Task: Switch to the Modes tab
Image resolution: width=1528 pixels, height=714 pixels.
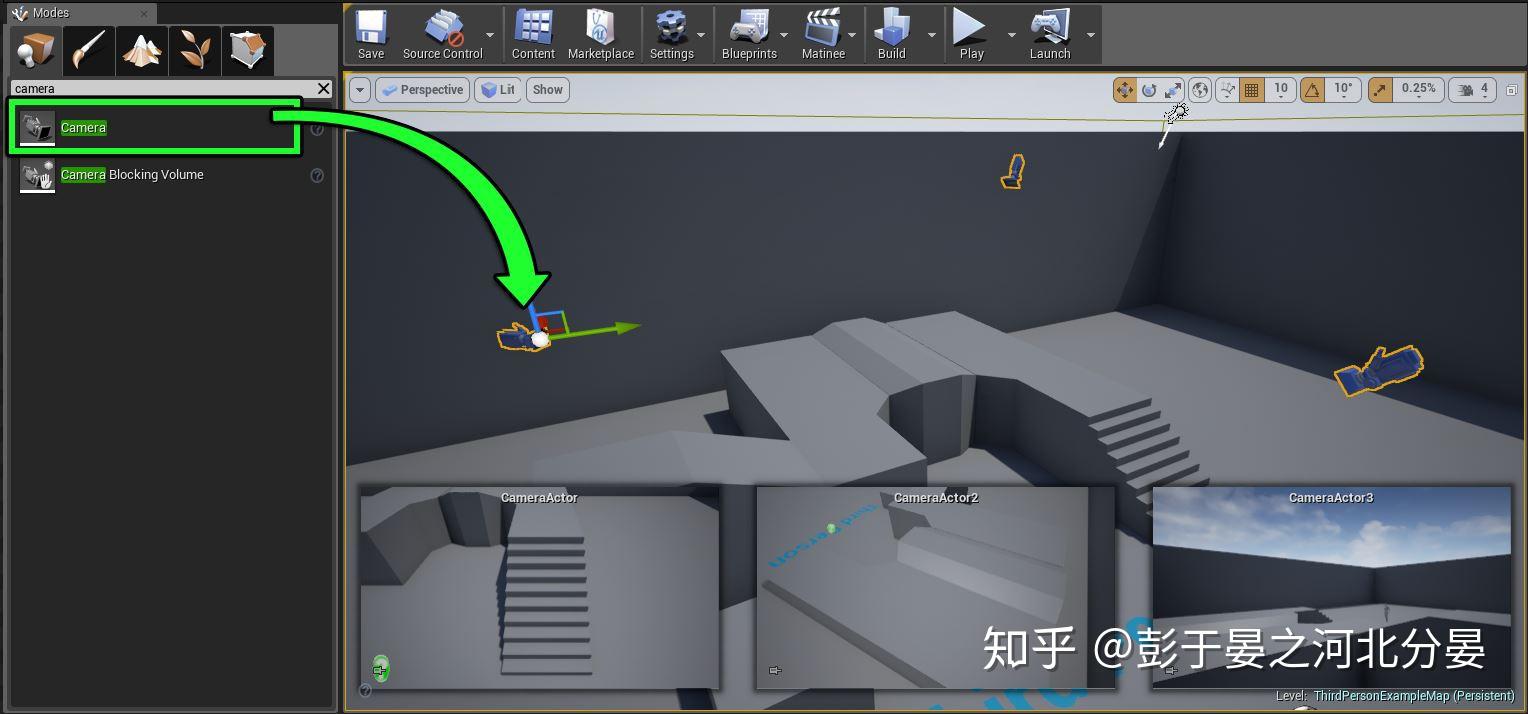Action: (x=46, y=12)
